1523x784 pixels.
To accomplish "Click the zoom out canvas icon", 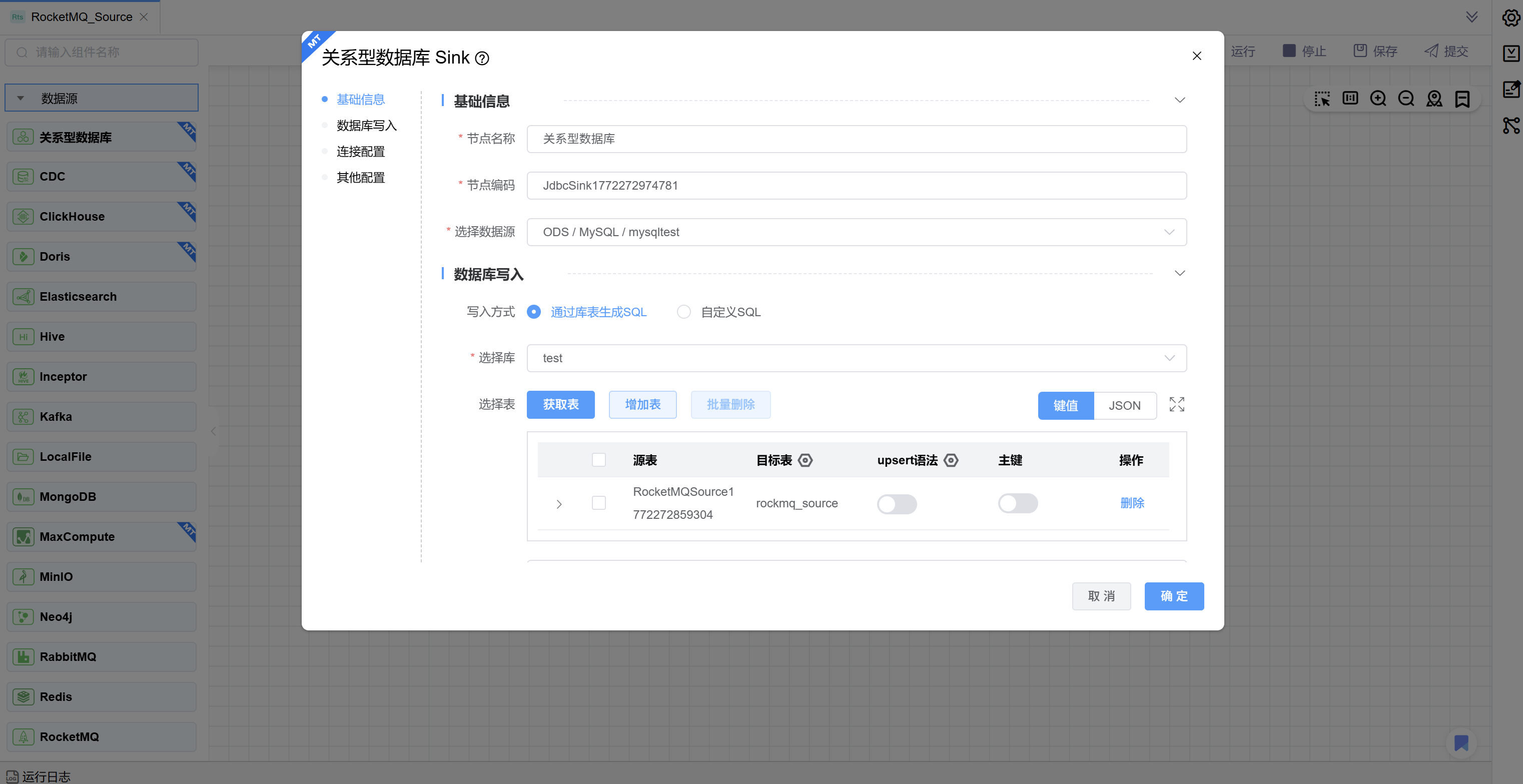I will [x=1406, y=98].
